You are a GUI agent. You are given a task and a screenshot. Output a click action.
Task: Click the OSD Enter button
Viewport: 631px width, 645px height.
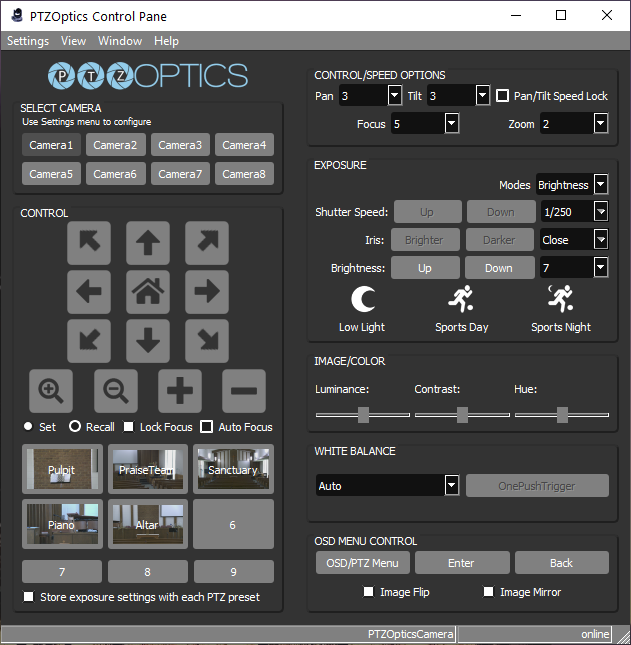click(x=462, y=563)
